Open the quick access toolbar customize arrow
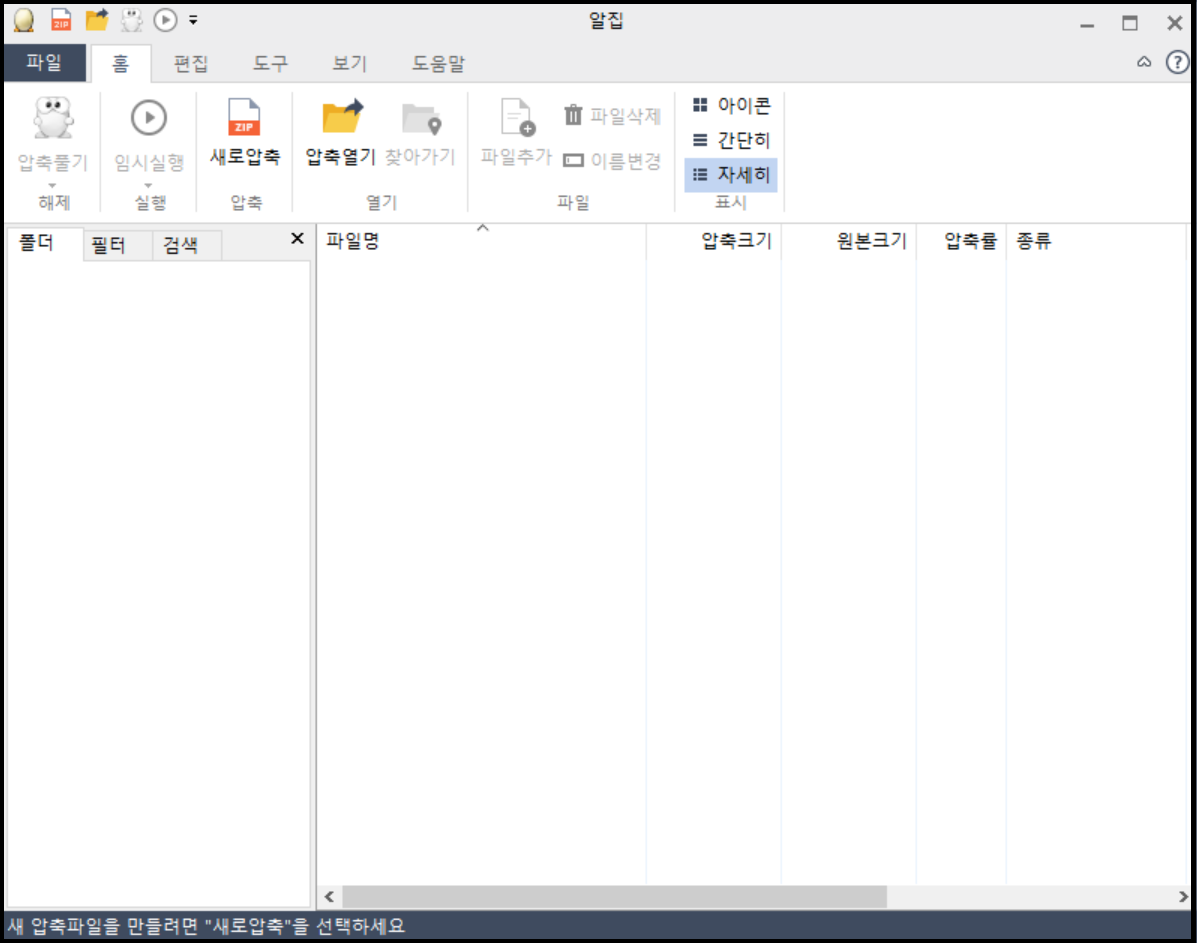This screenshot has height=943, width=1197. pos(193,21)
